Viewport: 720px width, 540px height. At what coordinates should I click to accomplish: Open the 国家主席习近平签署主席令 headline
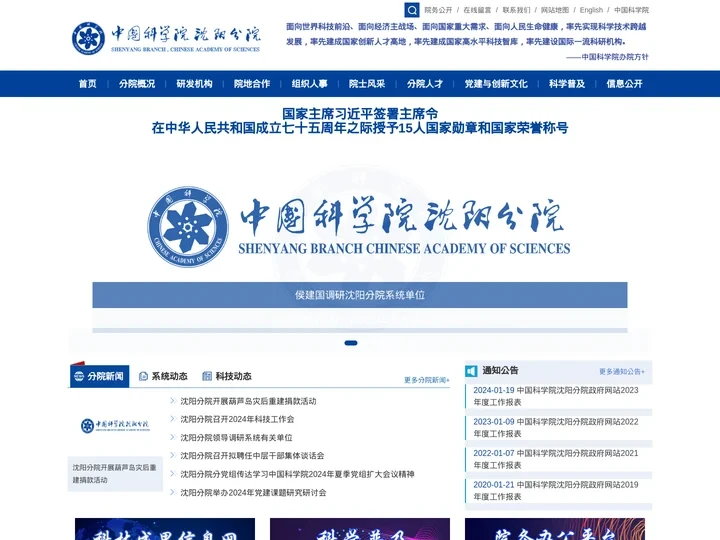point(360,113)
